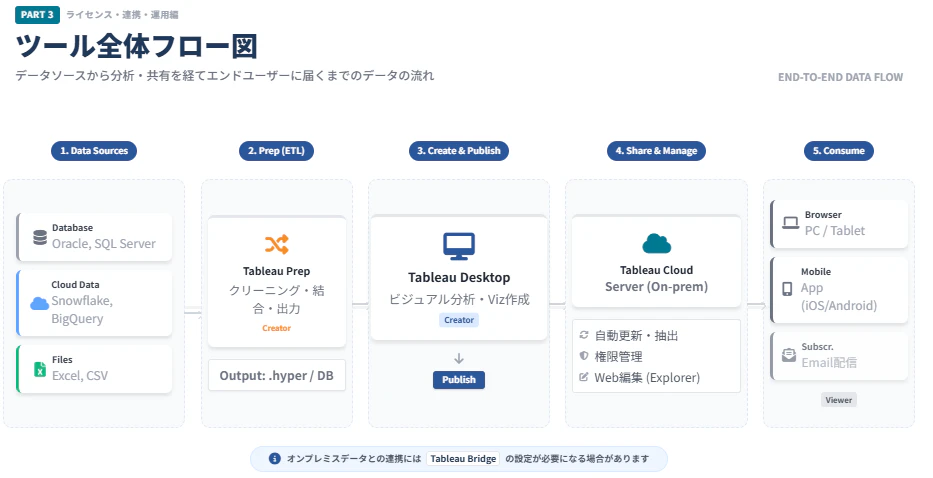Click the Tableau Cloud heading
The height and width of the screenshot is (478, 933).
pyautogui.click(x=656, y=270)
